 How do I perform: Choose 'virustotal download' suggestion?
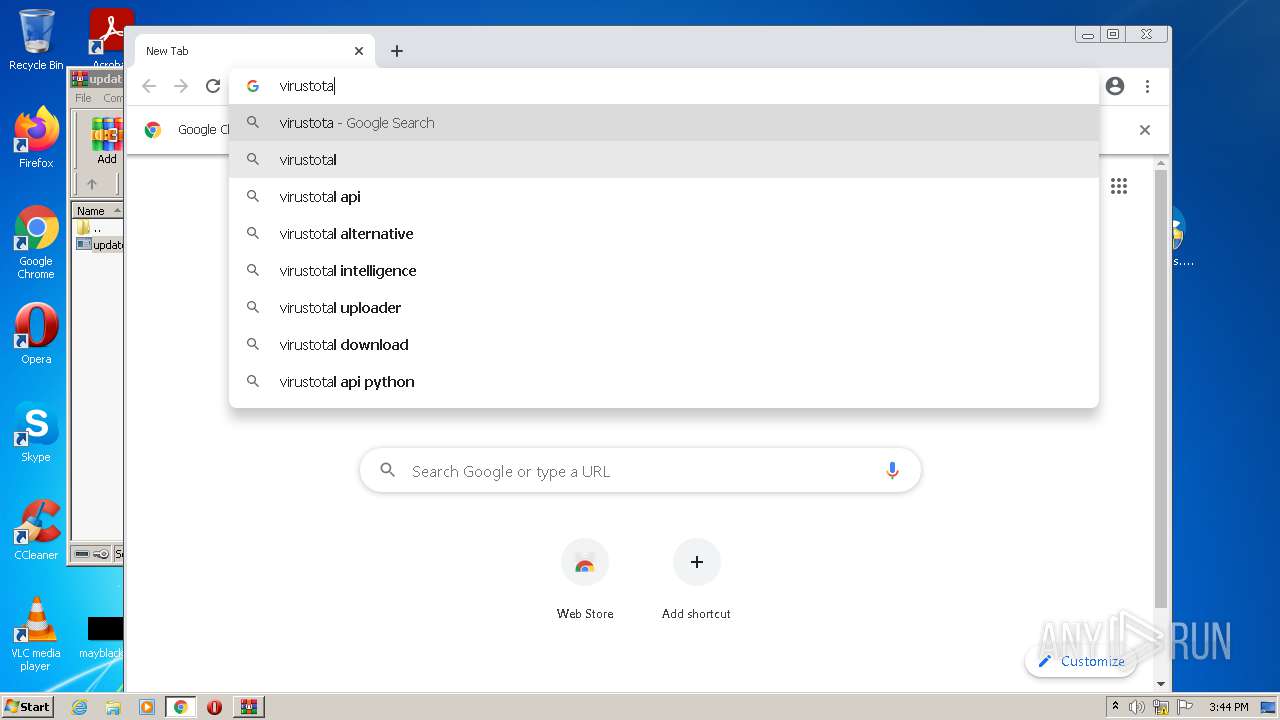point(664,345)
